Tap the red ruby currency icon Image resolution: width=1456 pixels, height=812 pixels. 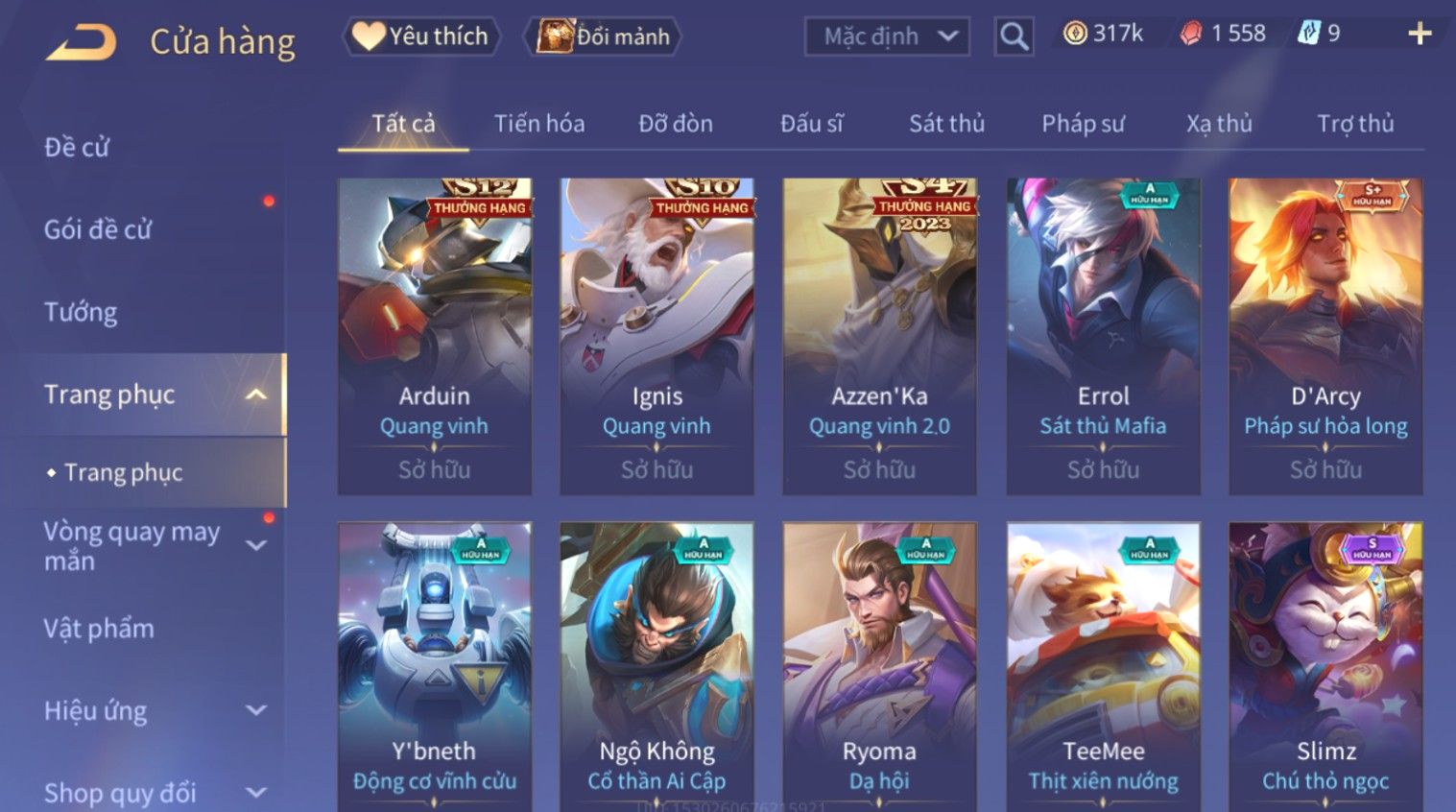(x=1190, y=34)
